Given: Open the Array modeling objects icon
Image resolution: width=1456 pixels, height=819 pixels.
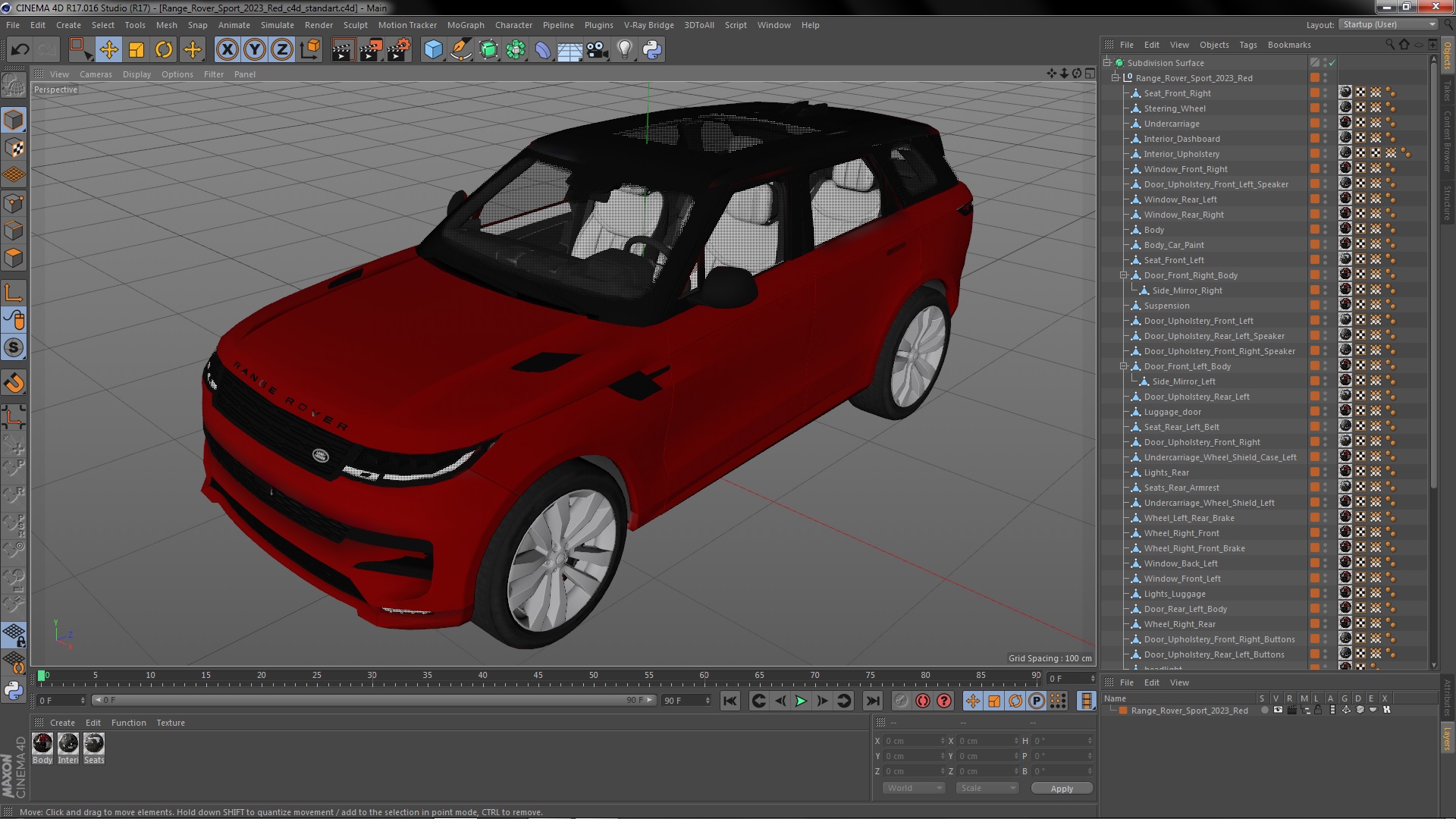Looking at the screenshot, I should [x=516, y=50].
